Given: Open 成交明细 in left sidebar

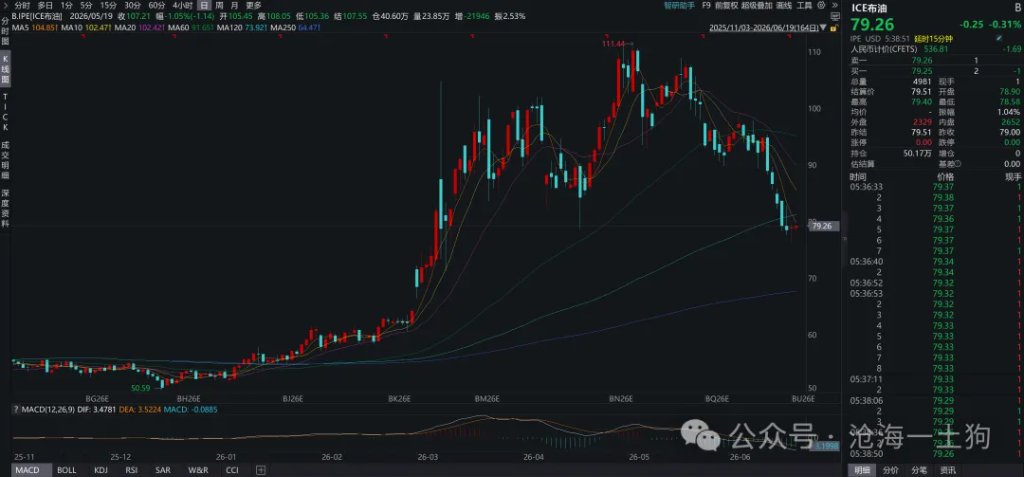Looking at the screenshot, I should 5,161.
